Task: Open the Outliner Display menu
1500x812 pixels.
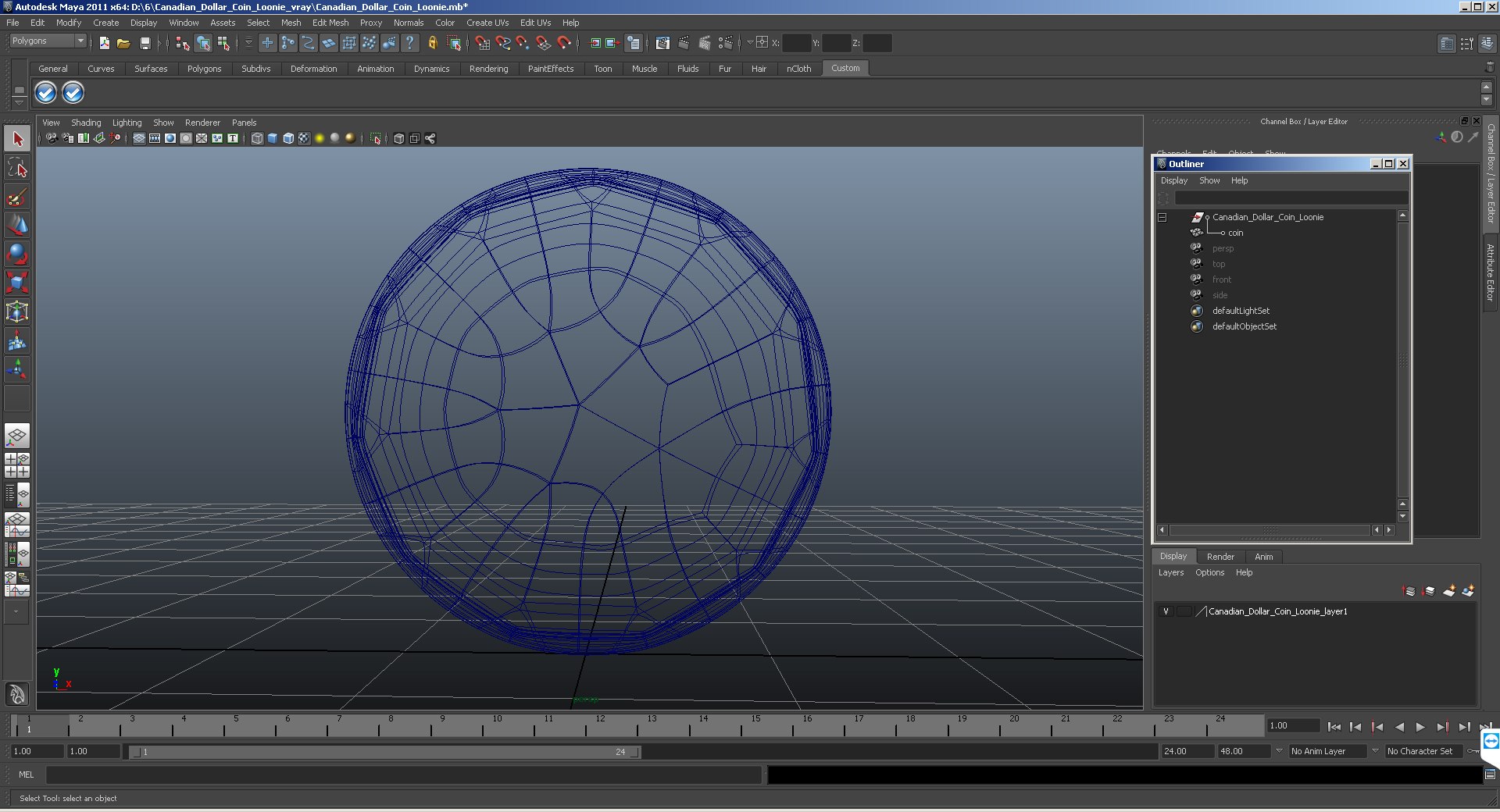Action: (x=1174, y=180)
